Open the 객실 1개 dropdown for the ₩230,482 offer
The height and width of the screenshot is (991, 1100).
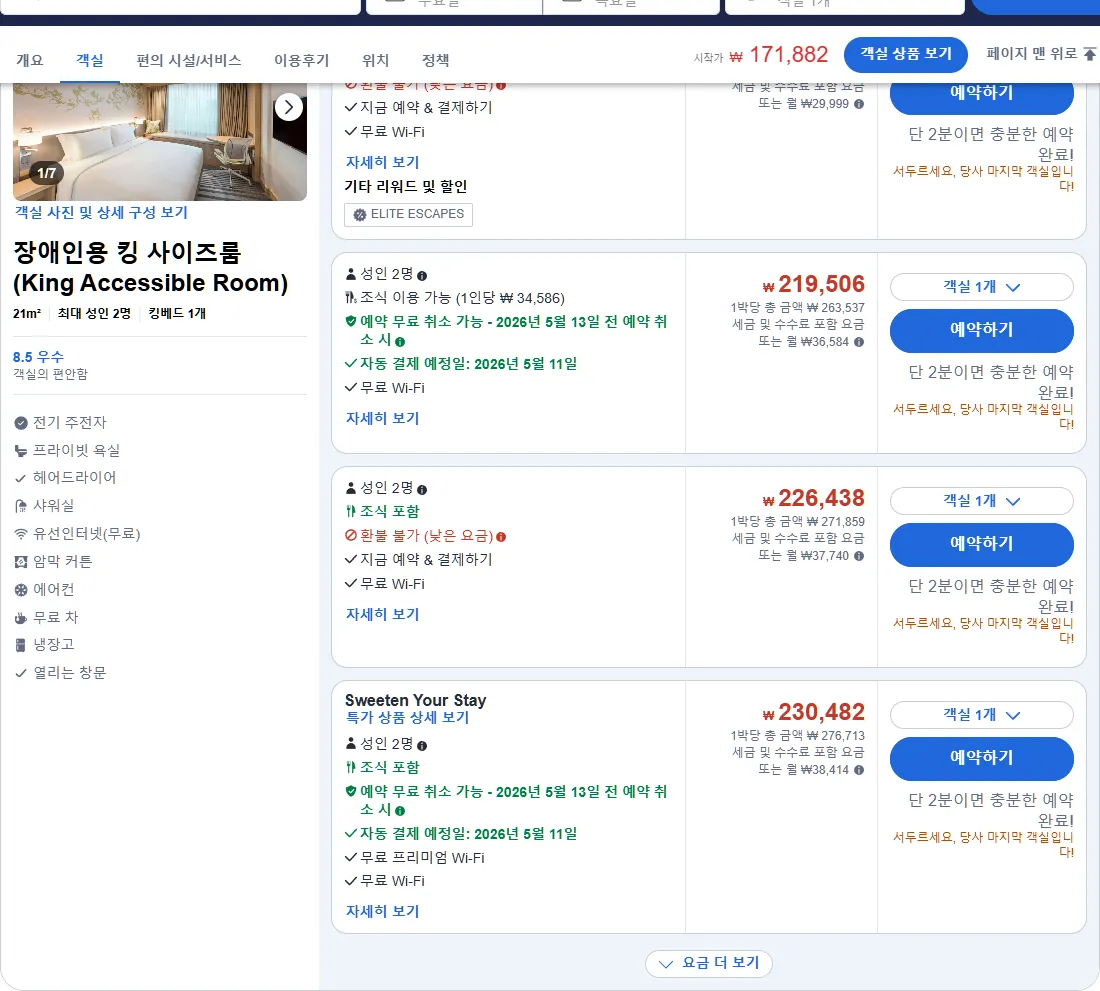point(981,715)
